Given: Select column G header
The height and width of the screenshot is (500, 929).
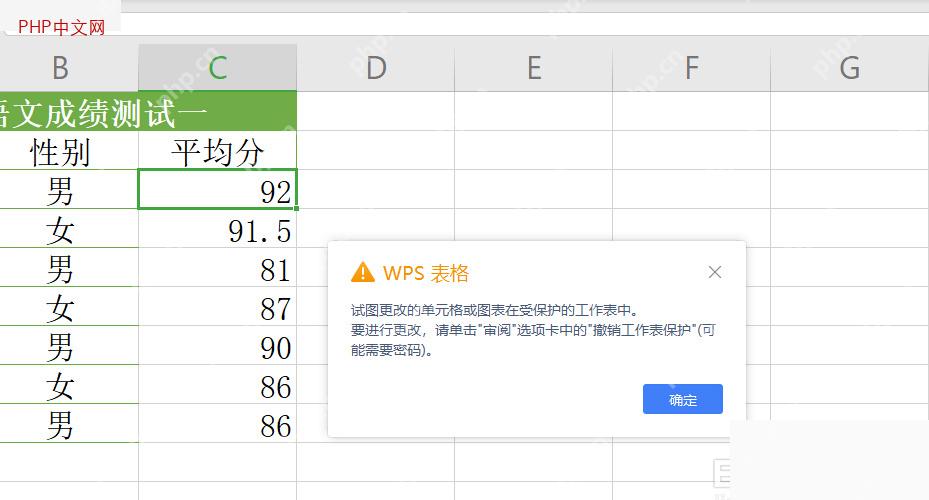Looking at the screenshot, I should tap(849, 68).
